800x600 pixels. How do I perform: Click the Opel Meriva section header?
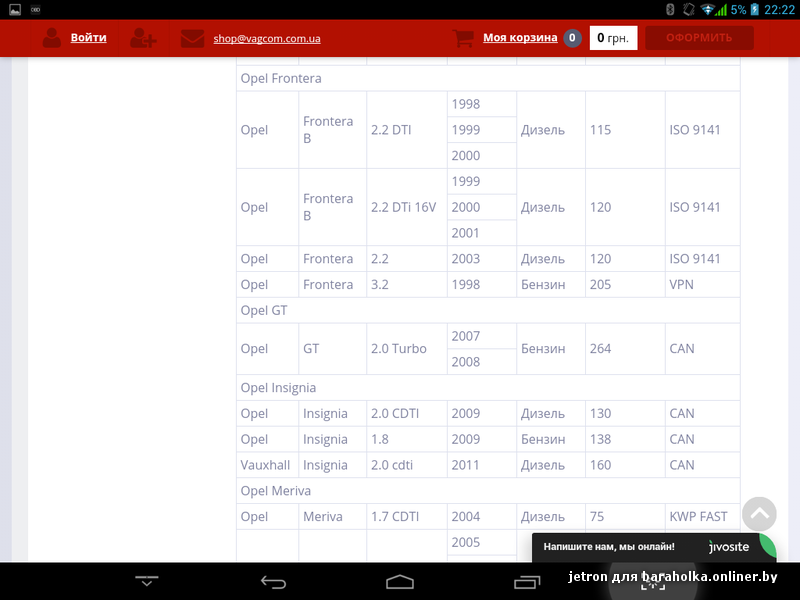click(488, 491)
